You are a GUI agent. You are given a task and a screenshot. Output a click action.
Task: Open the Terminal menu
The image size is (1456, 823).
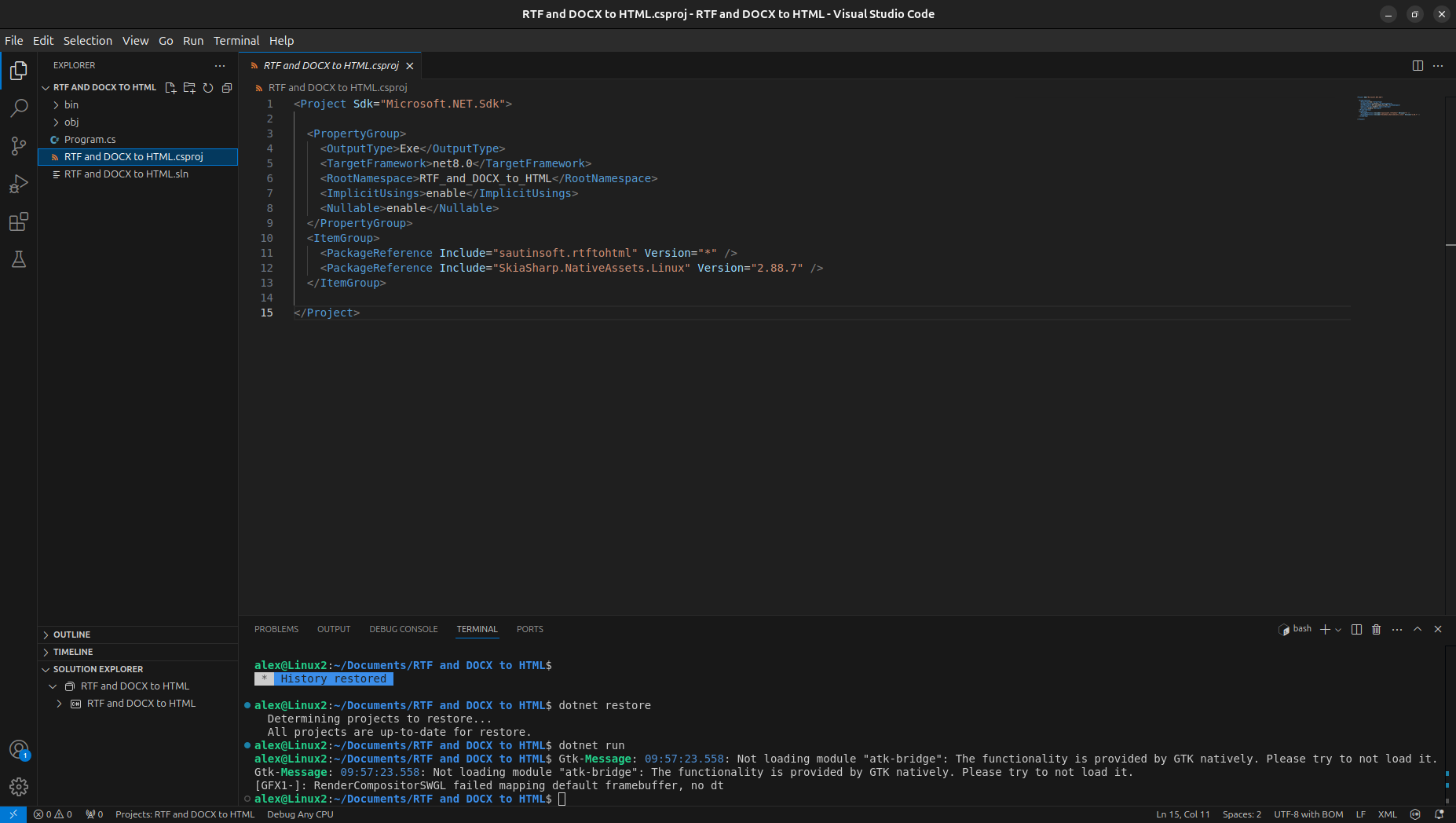tap(236, 41)
